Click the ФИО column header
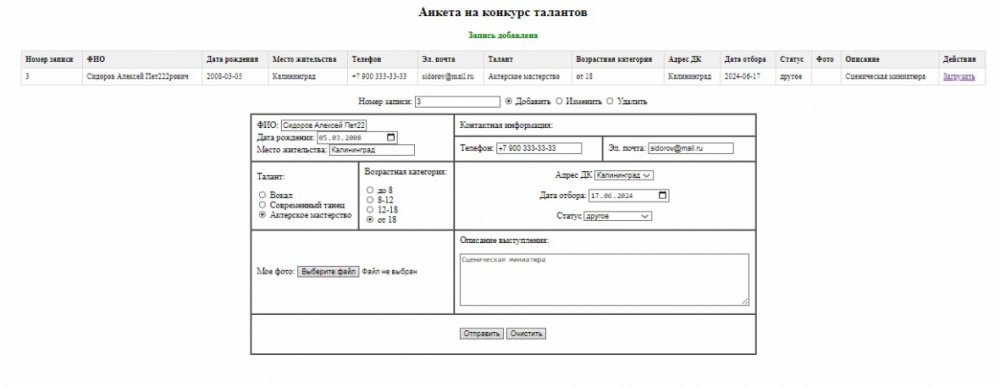The width and height of the screenshot is (1000, 387). click(x=143, y=59)
